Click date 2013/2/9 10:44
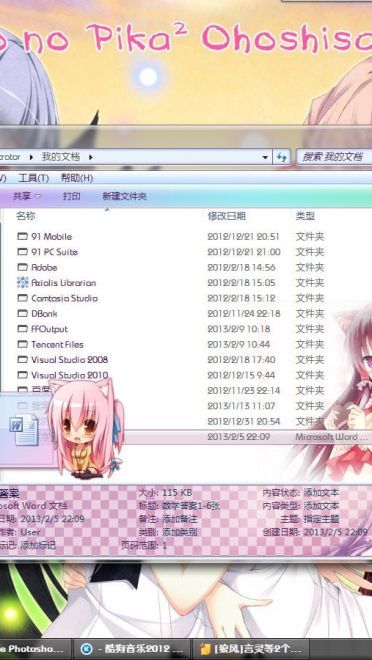 coord(239,344)
